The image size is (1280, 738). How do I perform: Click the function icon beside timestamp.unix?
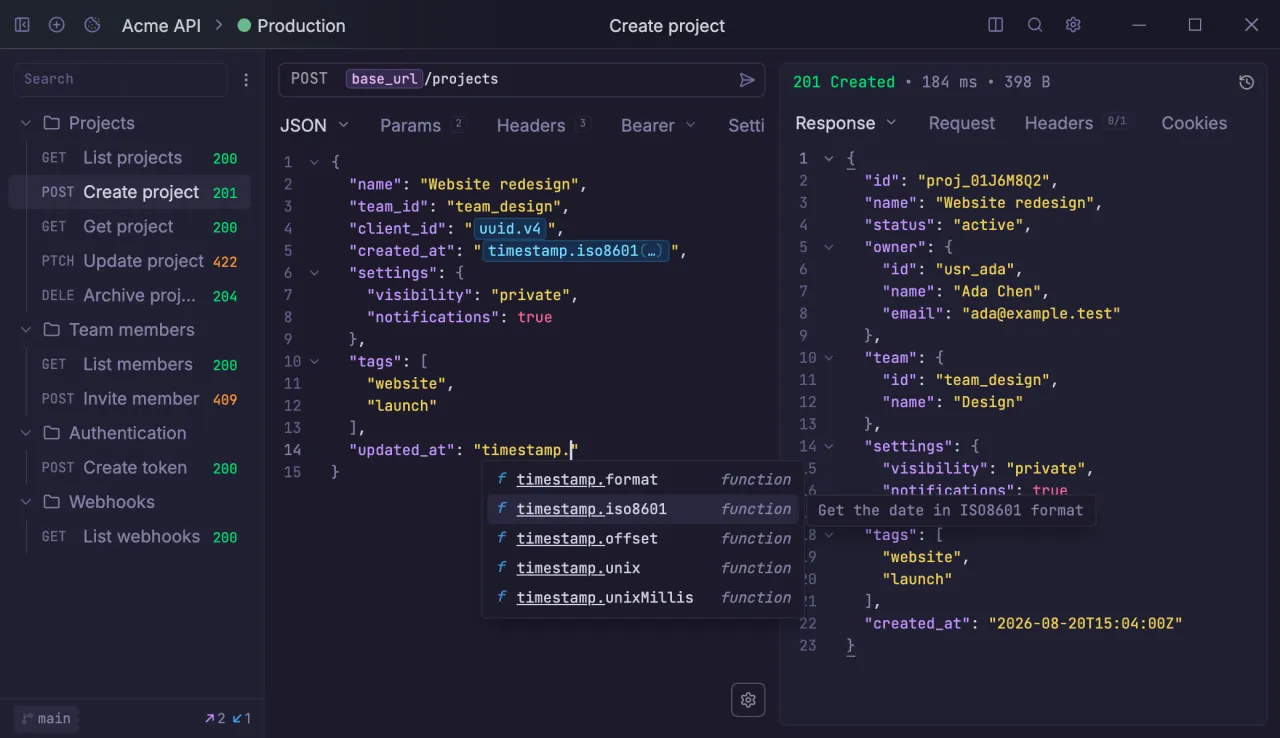pos(501,568)
